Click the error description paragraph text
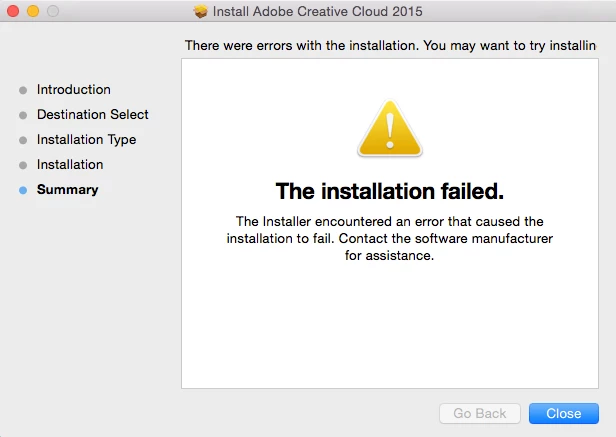This screenshot has width=616, height=437. pos(390,239)
